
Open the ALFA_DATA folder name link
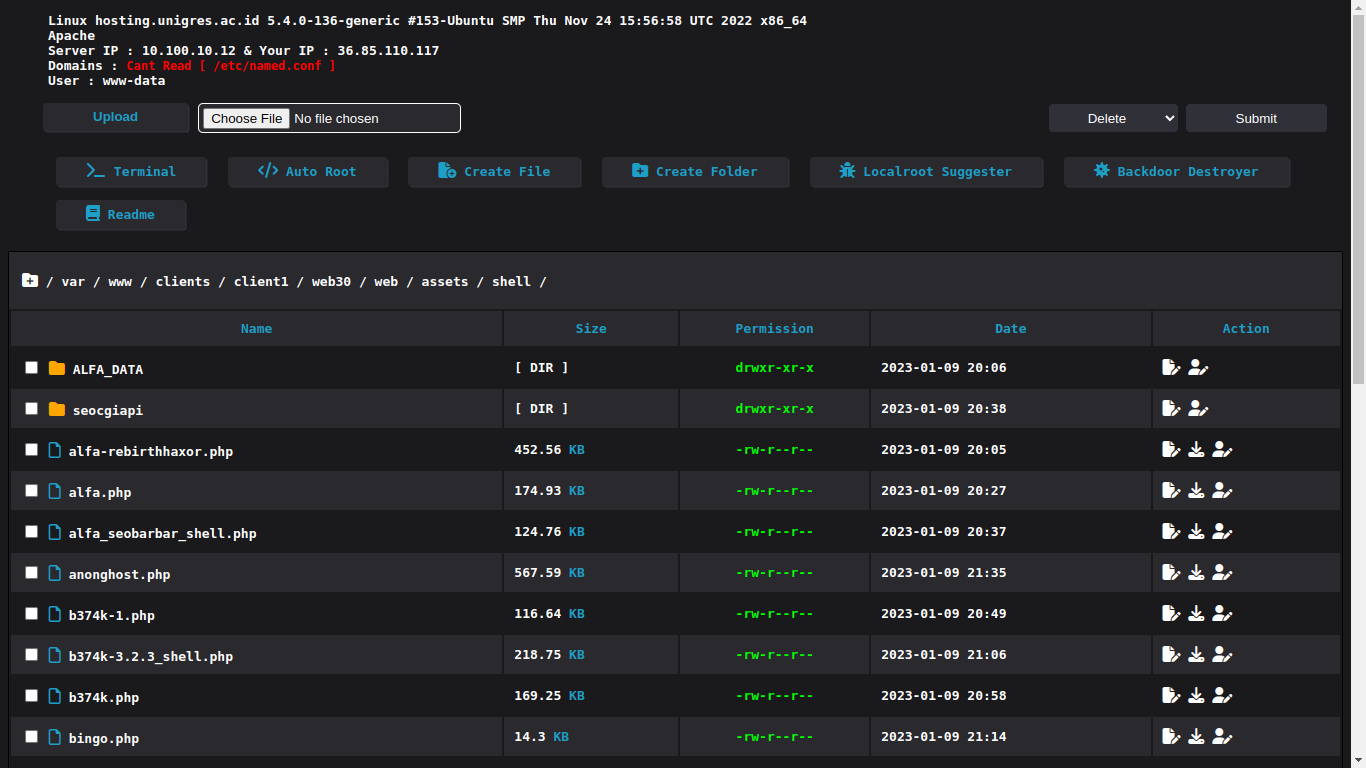108,370
